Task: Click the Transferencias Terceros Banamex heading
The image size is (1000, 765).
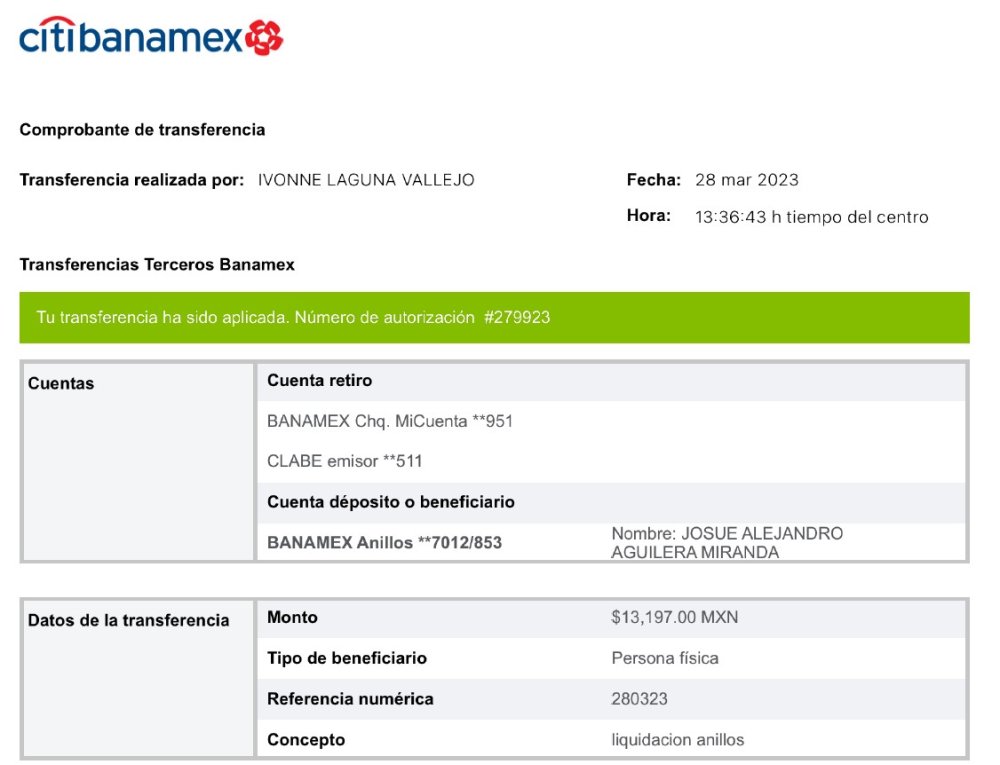Action: coord(157,265)
